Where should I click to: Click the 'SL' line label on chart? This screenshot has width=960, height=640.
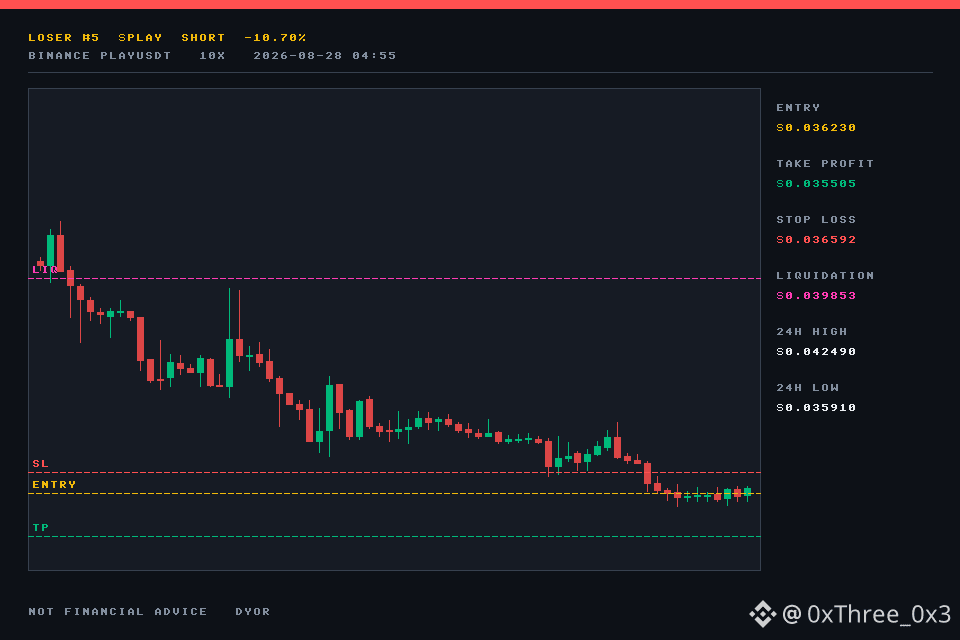(40, 464)
